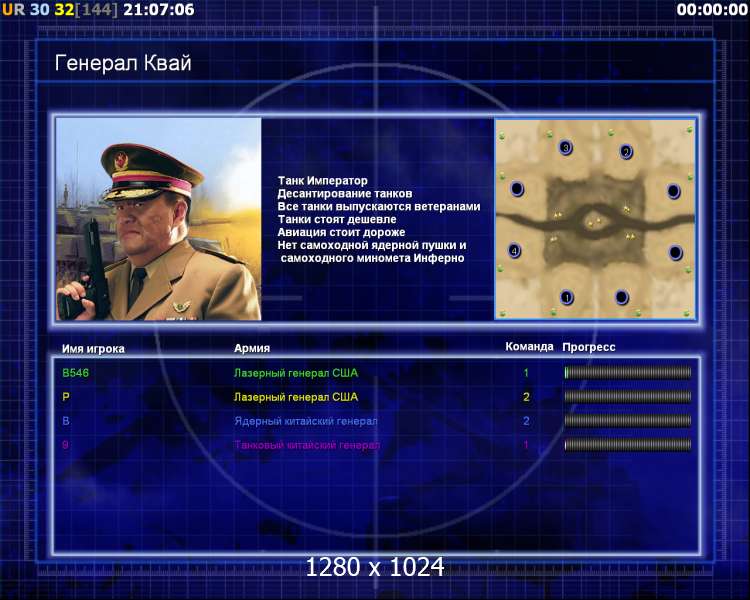Viewport: 750px width, 600px height.
Task: Click the loading progress bar for player B546
Action: [x=628, y=373]
